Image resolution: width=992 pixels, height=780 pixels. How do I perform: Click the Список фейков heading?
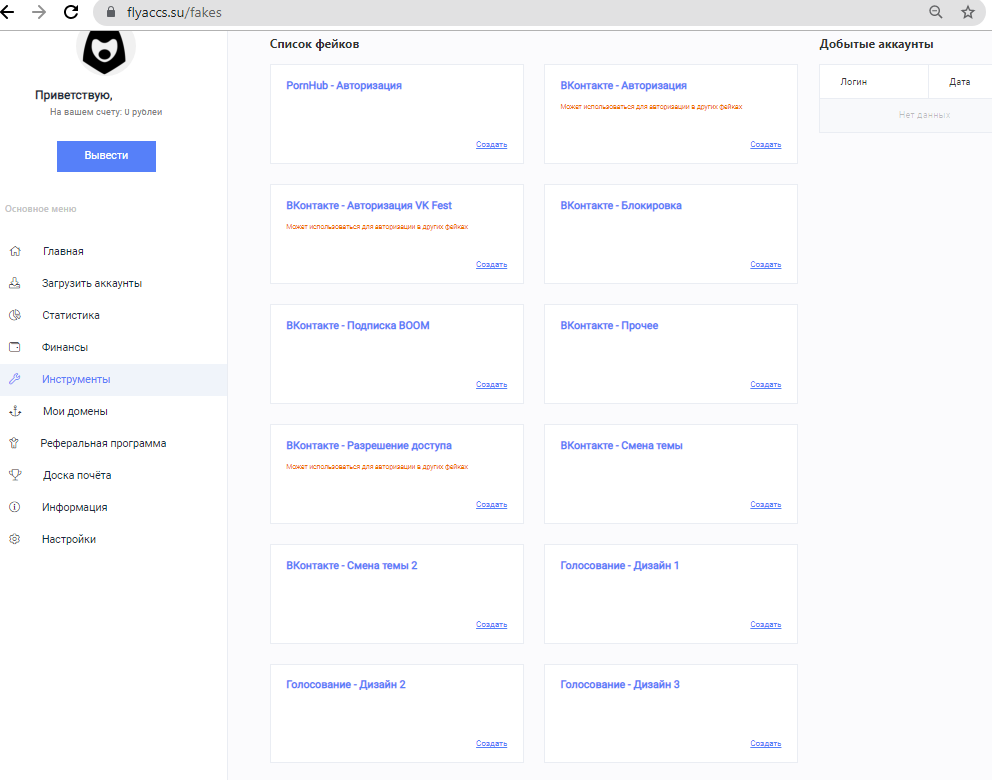tap(314, 44)
